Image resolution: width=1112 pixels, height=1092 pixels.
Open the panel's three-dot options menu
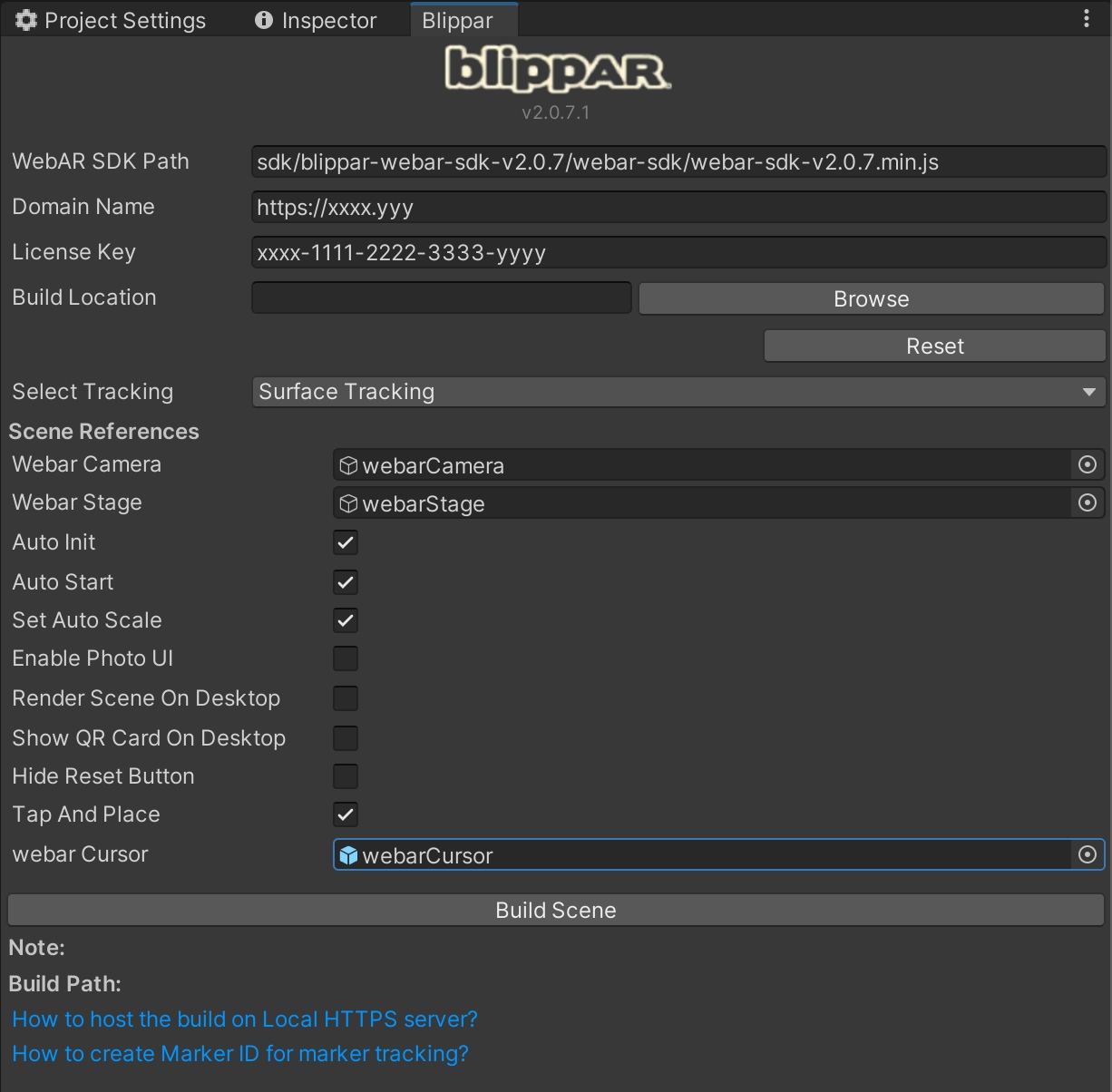pyautogui.click(x=1086, y=19)
